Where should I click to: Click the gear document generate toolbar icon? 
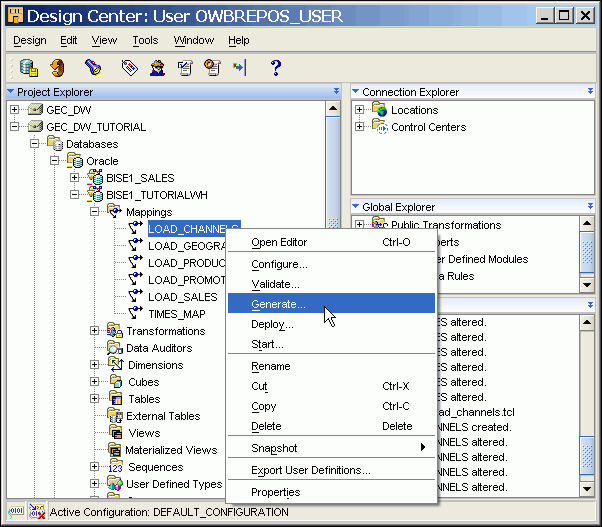point(212,68)
